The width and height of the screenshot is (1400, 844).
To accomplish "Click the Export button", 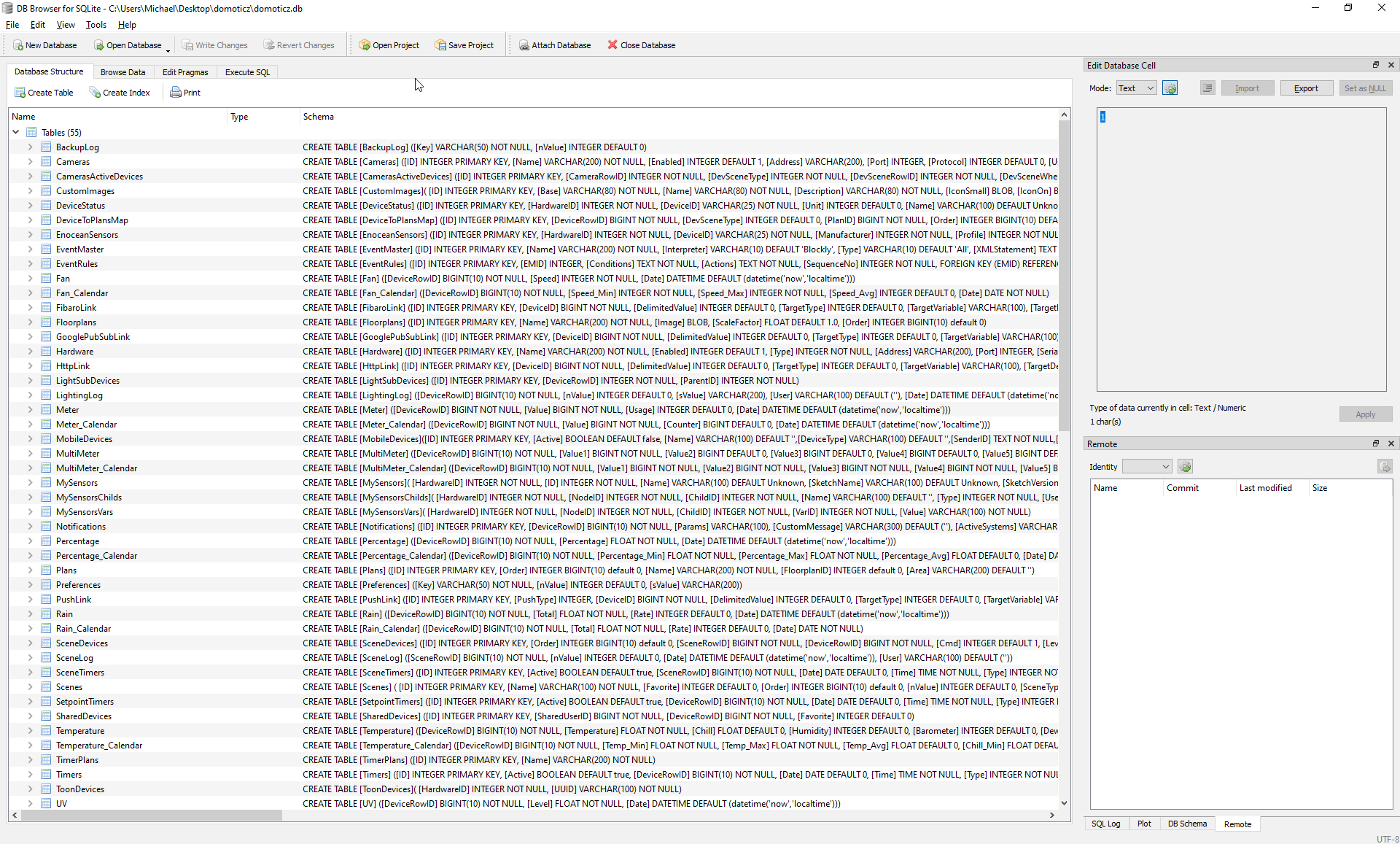I will tap(1305, 88).
